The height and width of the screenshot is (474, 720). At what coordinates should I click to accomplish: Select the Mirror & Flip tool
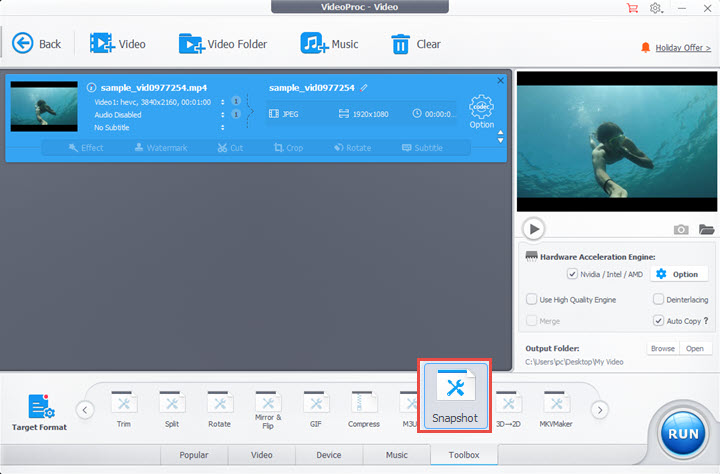click(268, 410)
